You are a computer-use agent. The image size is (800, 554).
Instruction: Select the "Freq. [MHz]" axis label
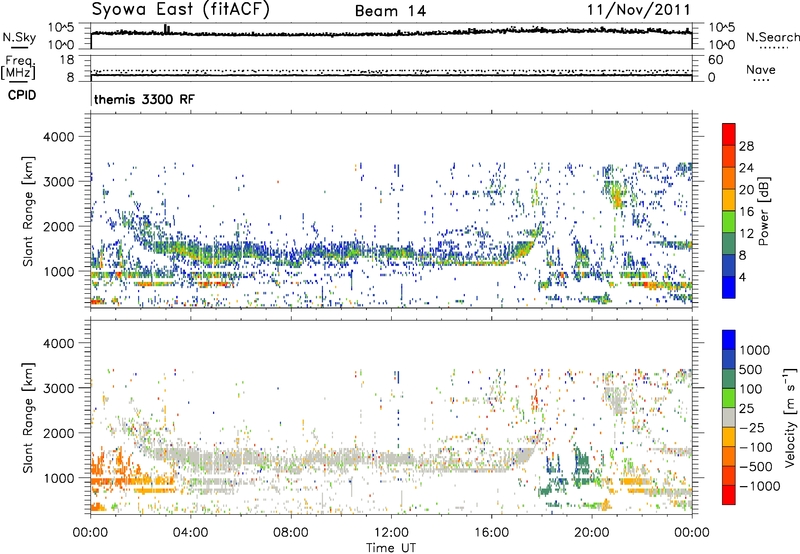18,67
